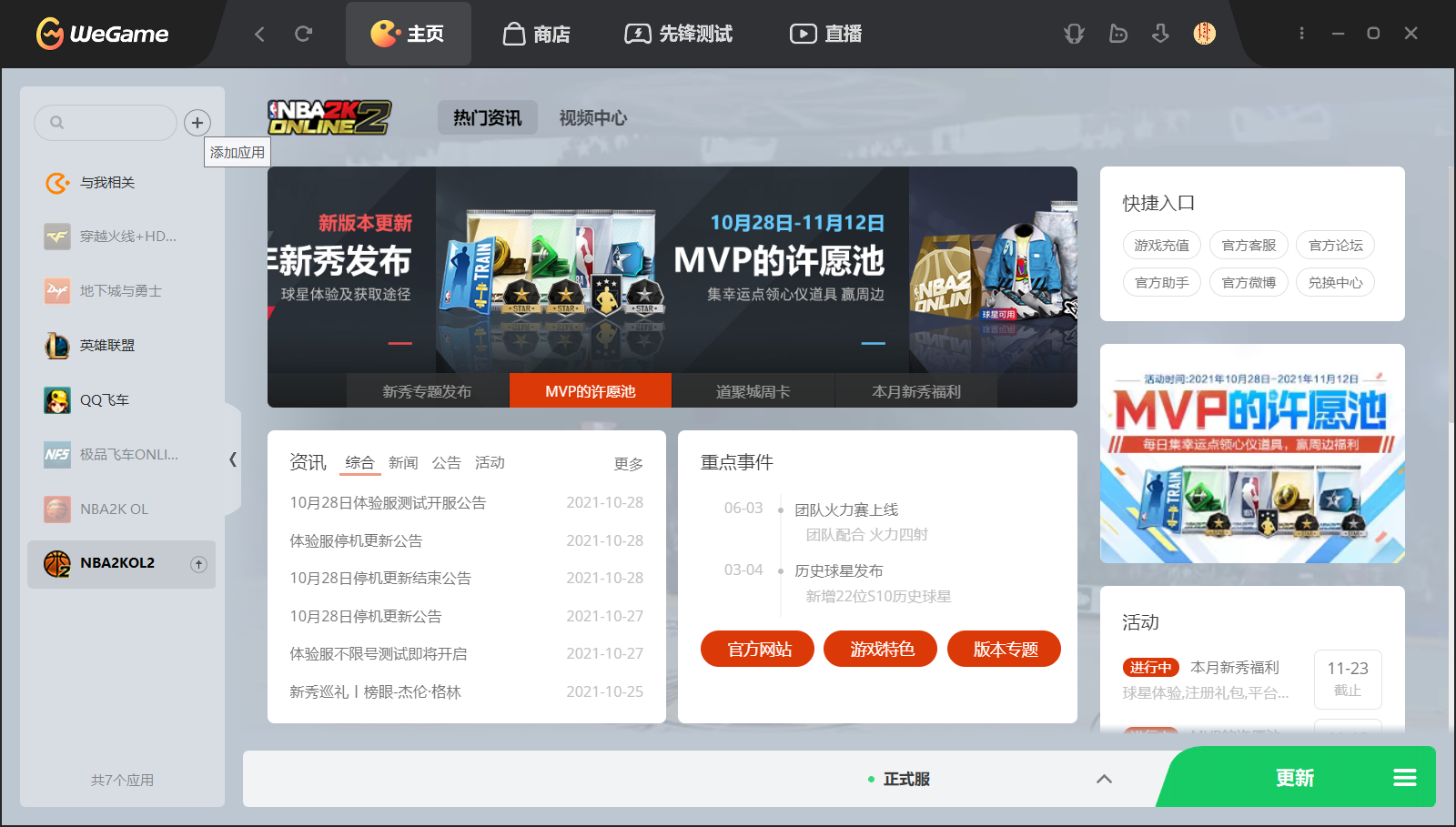
Task: Open download manager icon
Action: [1160, 34]
